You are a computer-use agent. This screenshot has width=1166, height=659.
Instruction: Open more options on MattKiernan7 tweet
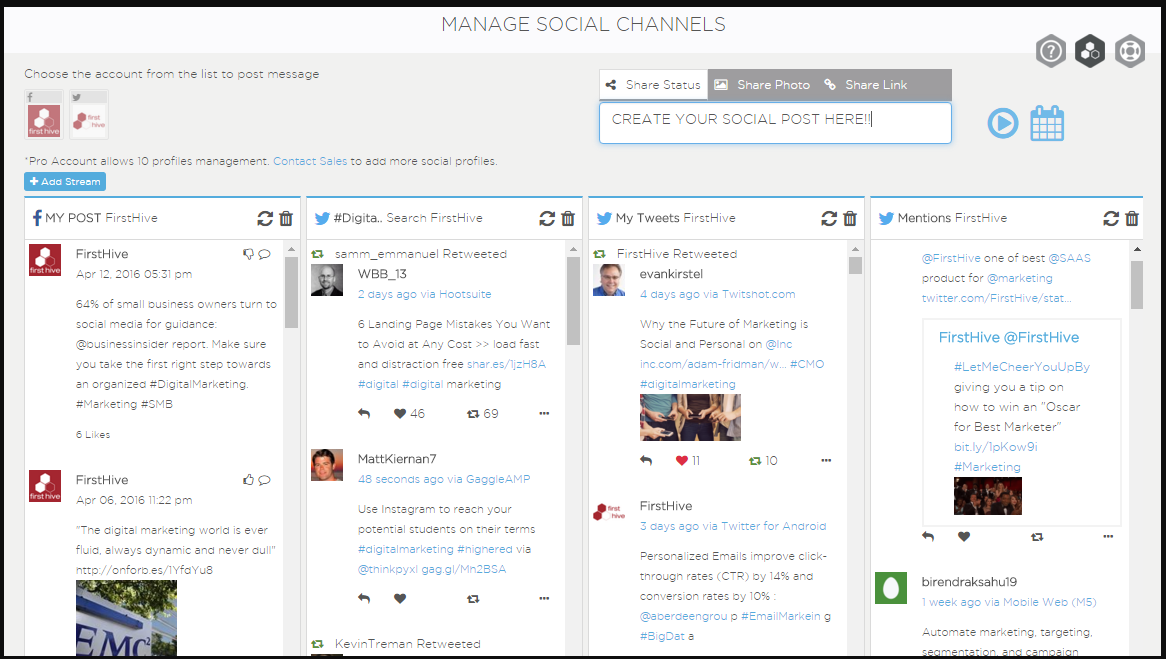click(544, 598)
